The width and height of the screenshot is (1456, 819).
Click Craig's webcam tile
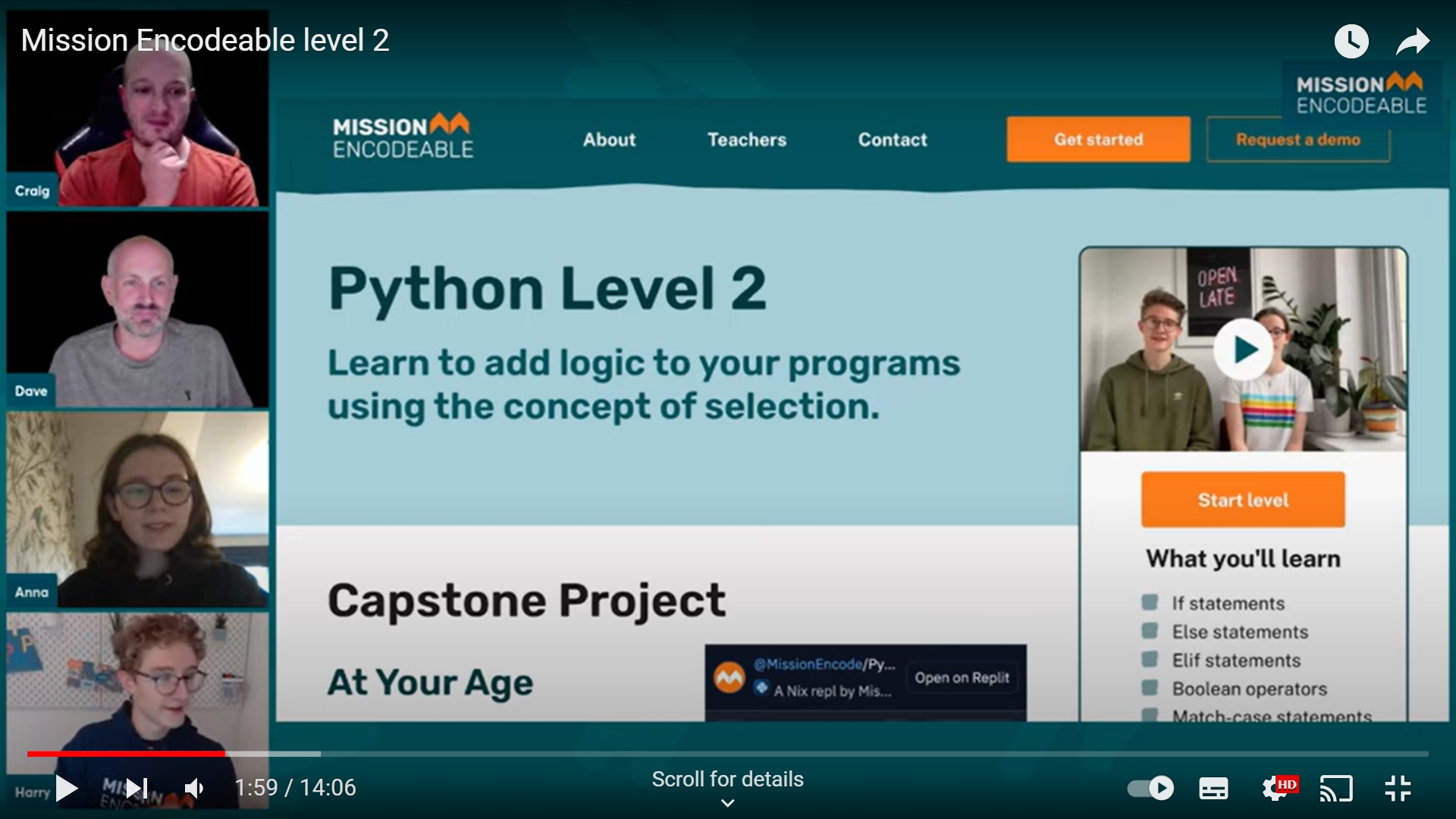[x=137, y=108]
